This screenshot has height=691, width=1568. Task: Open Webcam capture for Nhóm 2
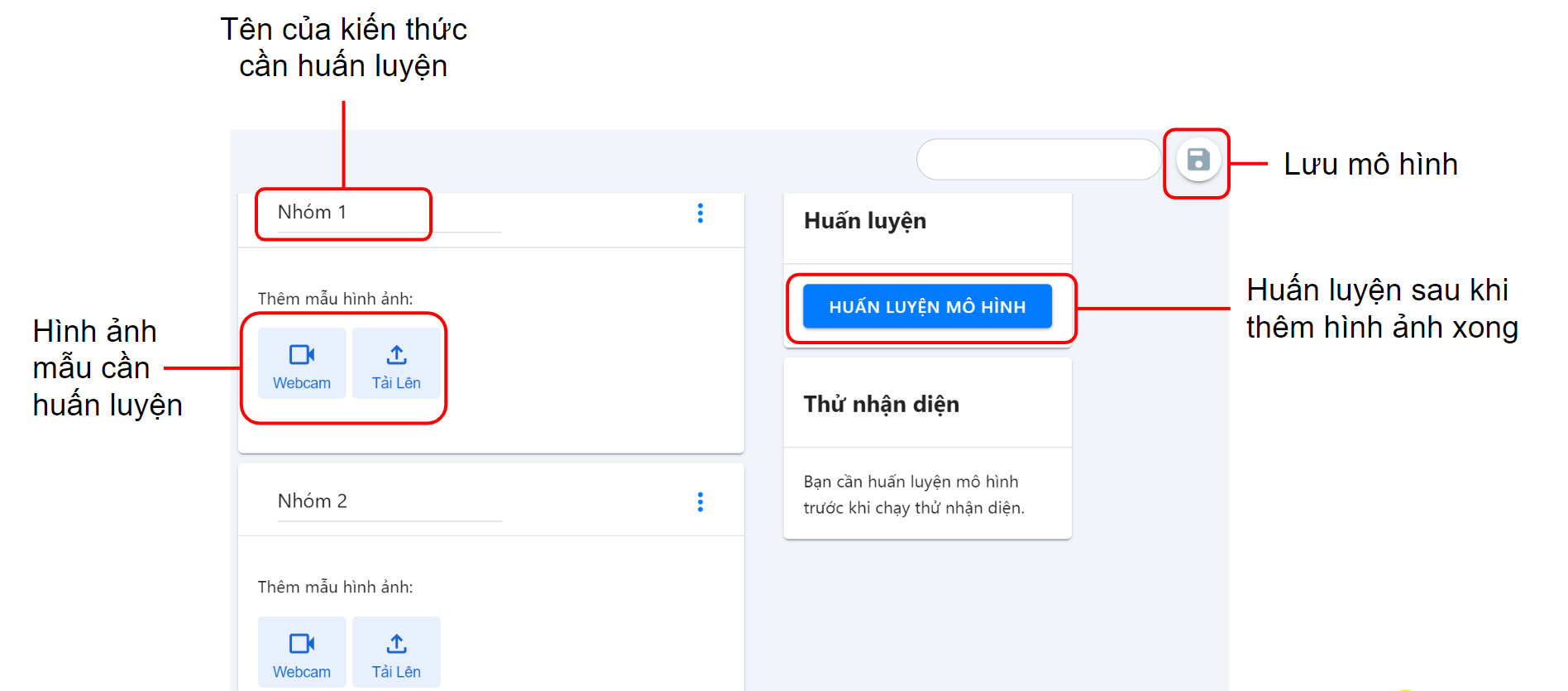pyautogui.click(x=302, y=652)
